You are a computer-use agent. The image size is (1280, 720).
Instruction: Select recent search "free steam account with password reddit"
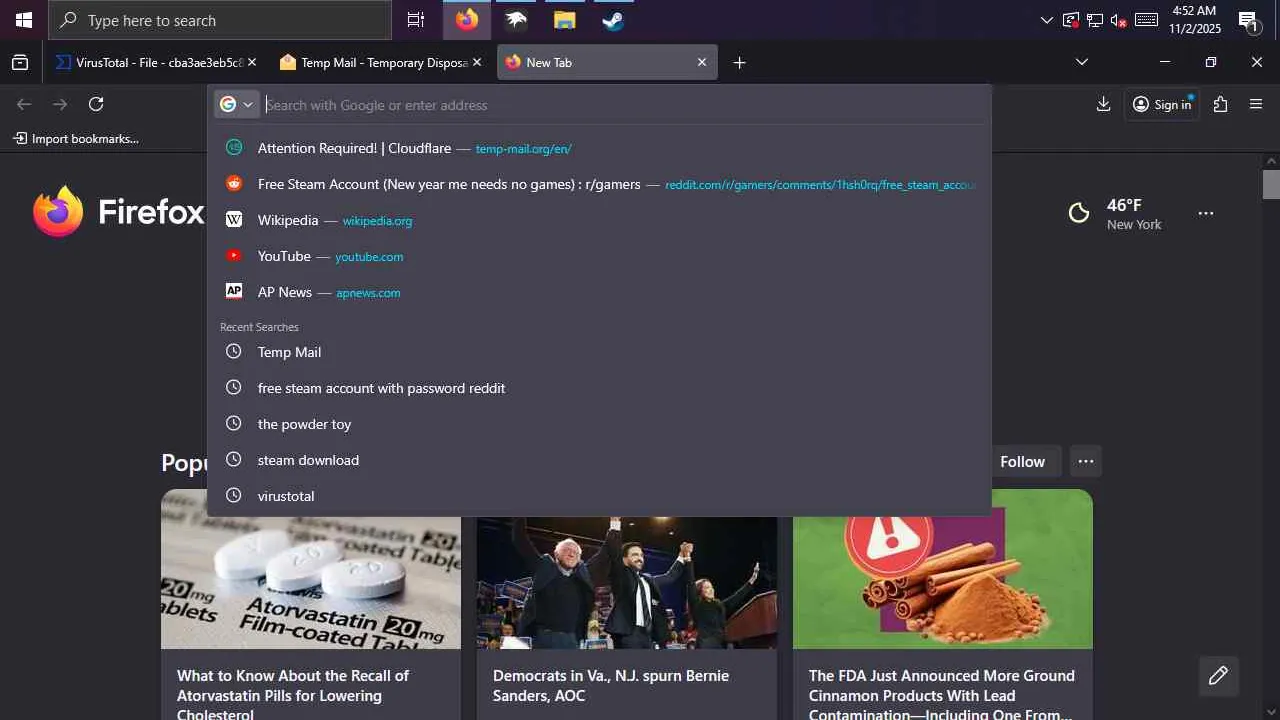tap(600, 388)
